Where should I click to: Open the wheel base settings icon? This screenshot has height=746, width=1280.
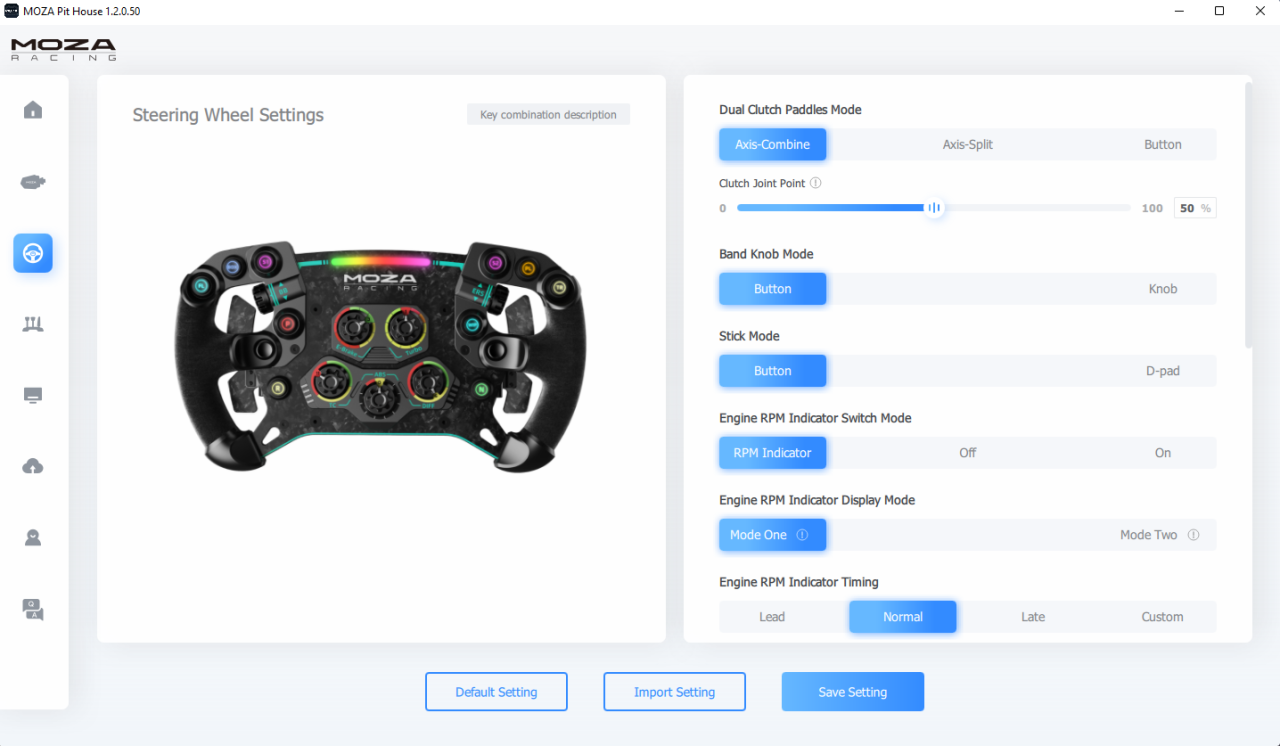(x=33, y=182)
